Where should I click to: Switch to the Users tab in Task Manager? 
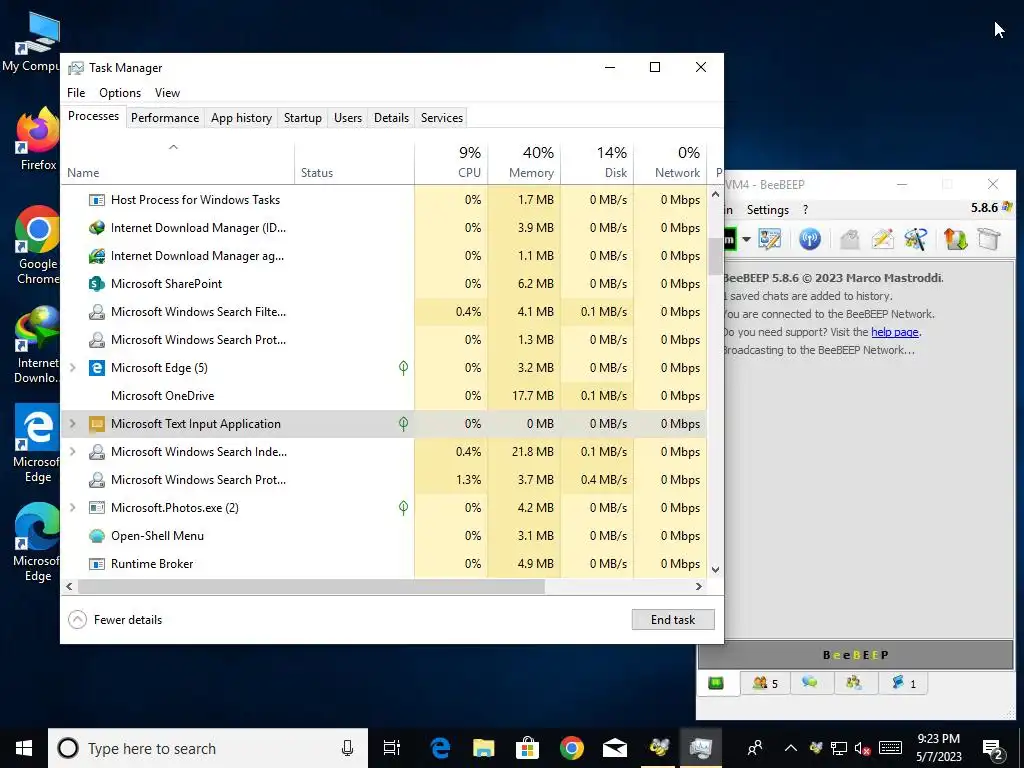(347, 118)
